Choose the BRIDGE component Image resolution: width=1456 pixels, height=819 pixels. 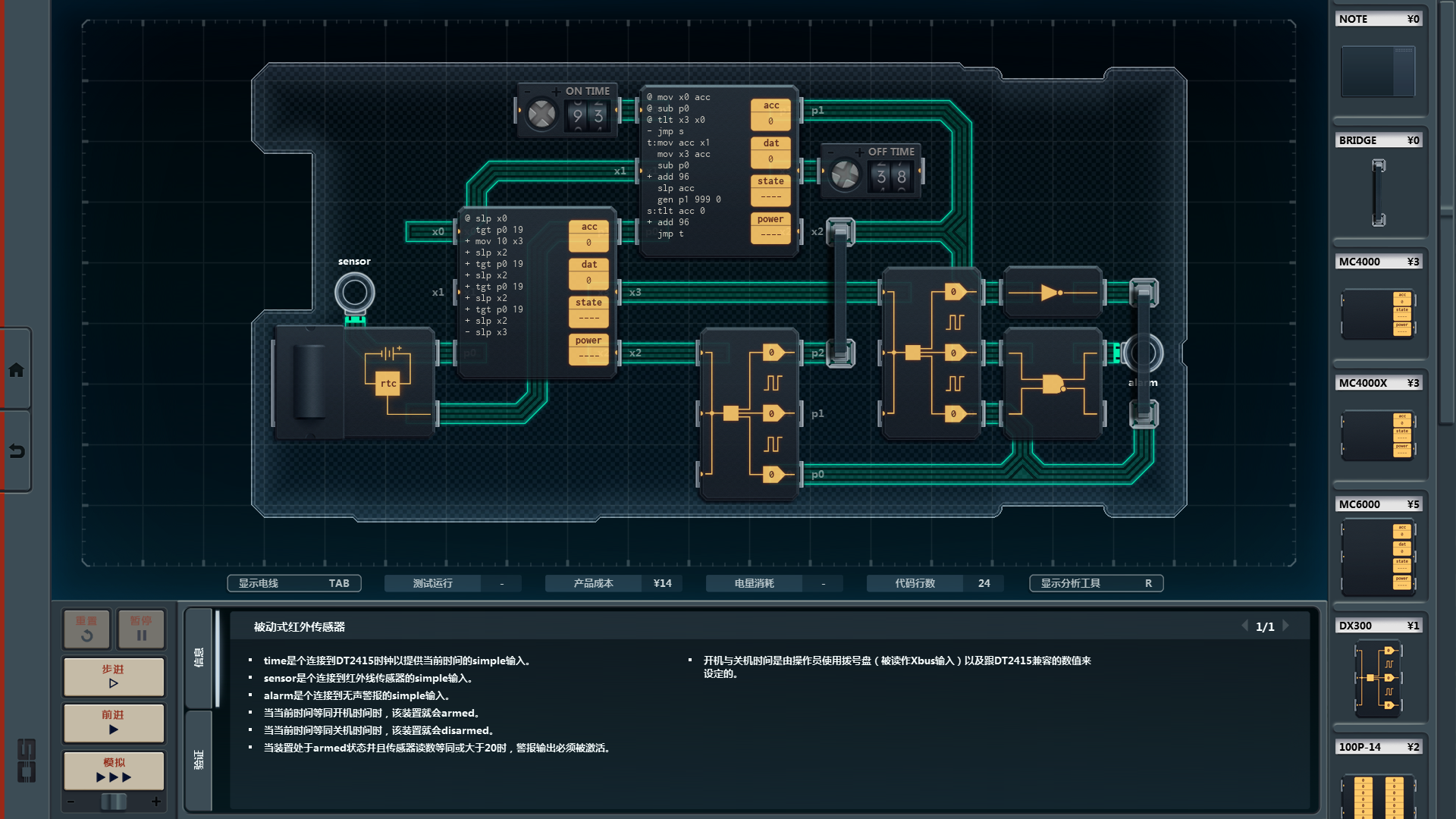1378,192
